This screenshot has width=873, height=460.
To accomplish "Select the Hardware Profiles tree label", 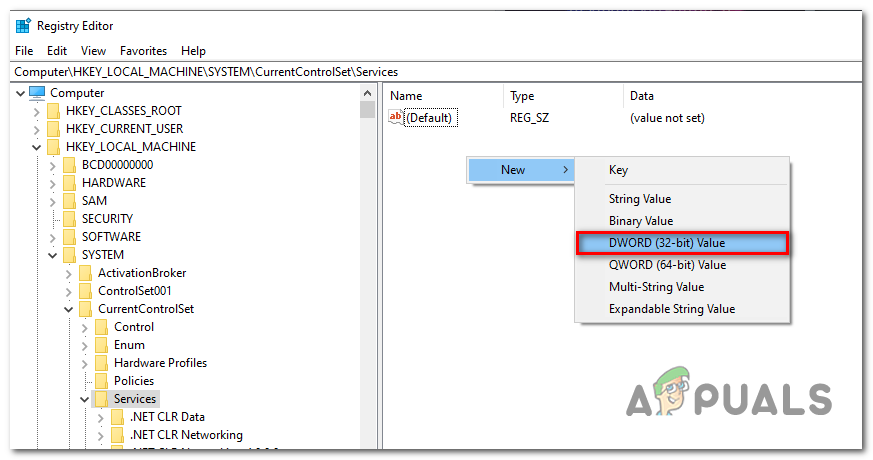I will pyautogui.click(x=160, y=363).
